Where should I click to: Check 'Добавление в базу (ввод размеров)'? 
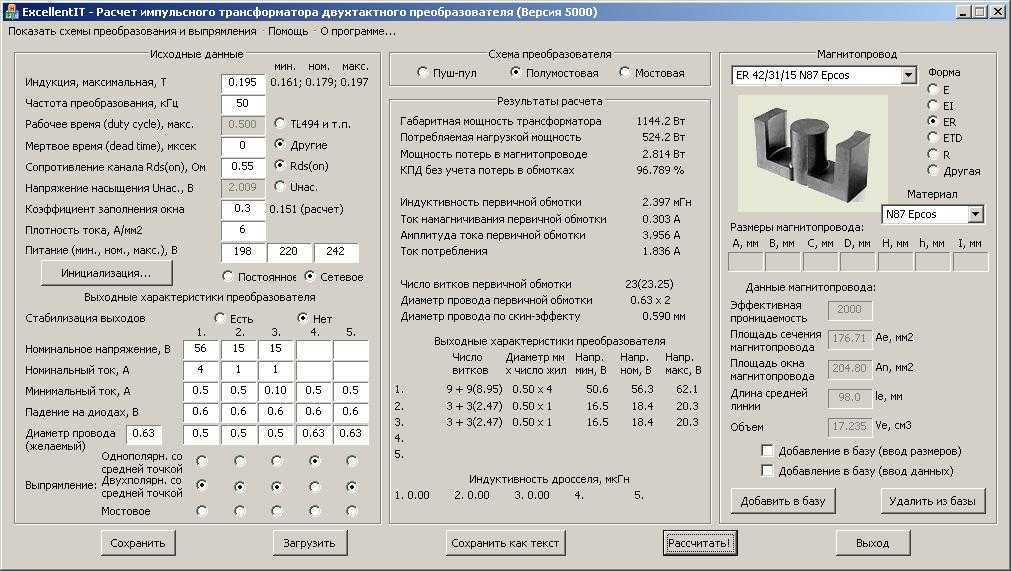click(767, 450)
